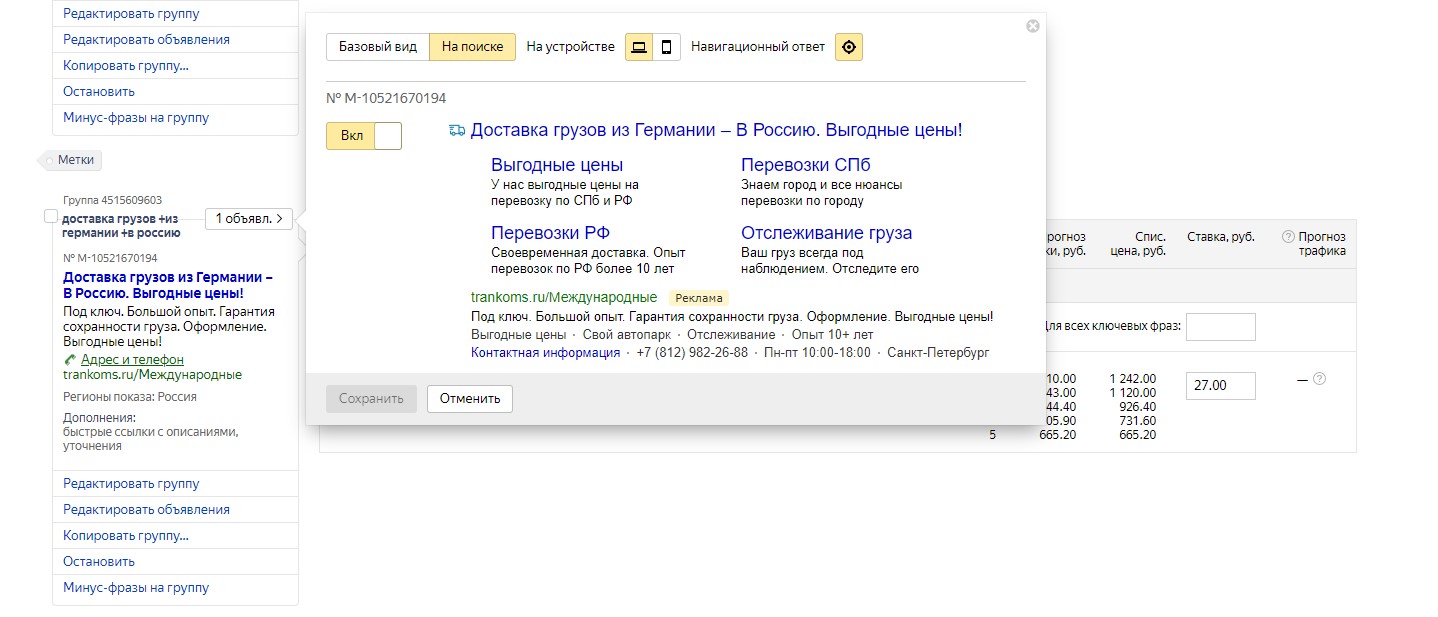1438x617 pixels.
Task: Tick the group 4515609603 checkbox
Action: (51, 216)
